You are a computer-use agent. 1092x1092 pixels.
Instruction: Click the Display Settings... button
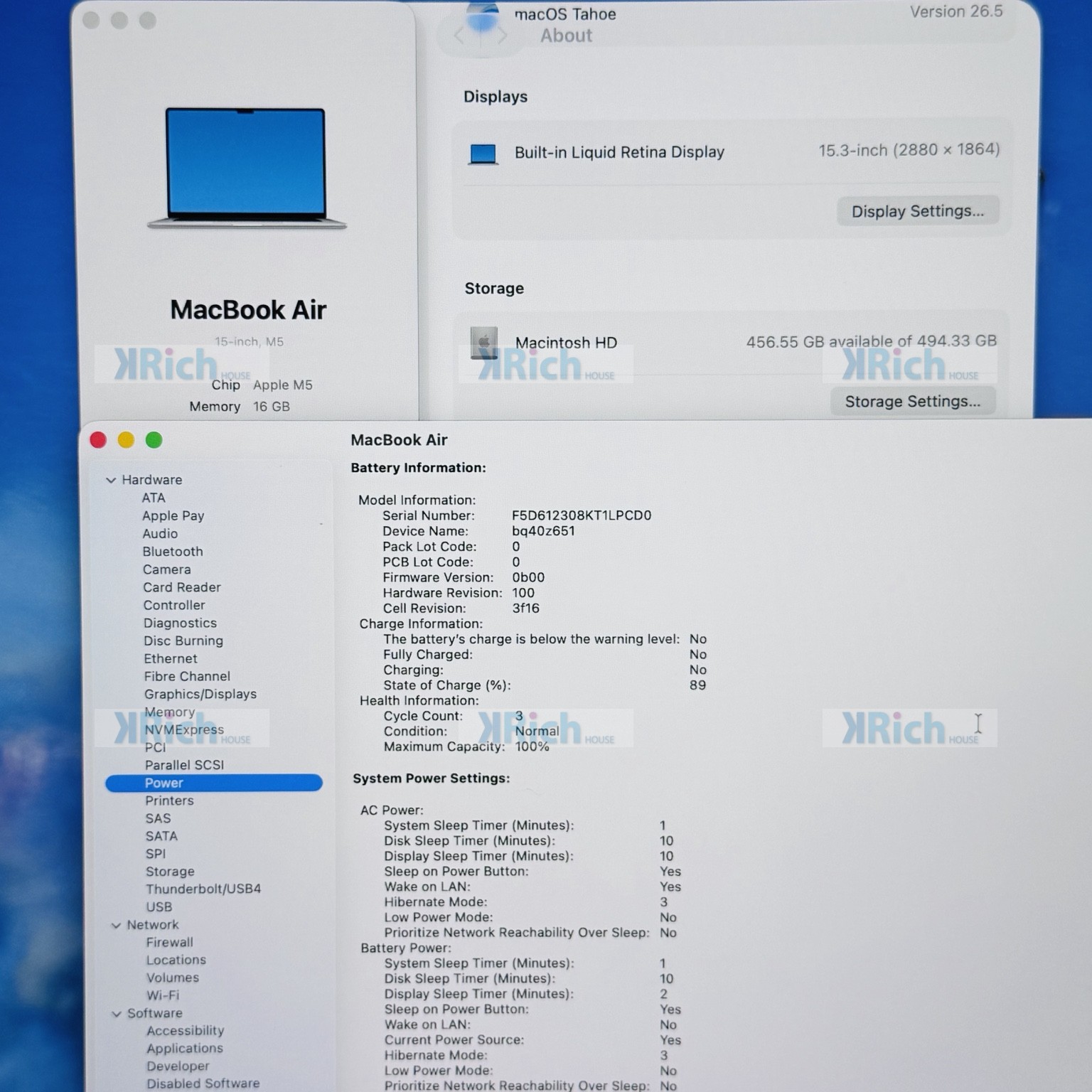click(x=917, y=211)
